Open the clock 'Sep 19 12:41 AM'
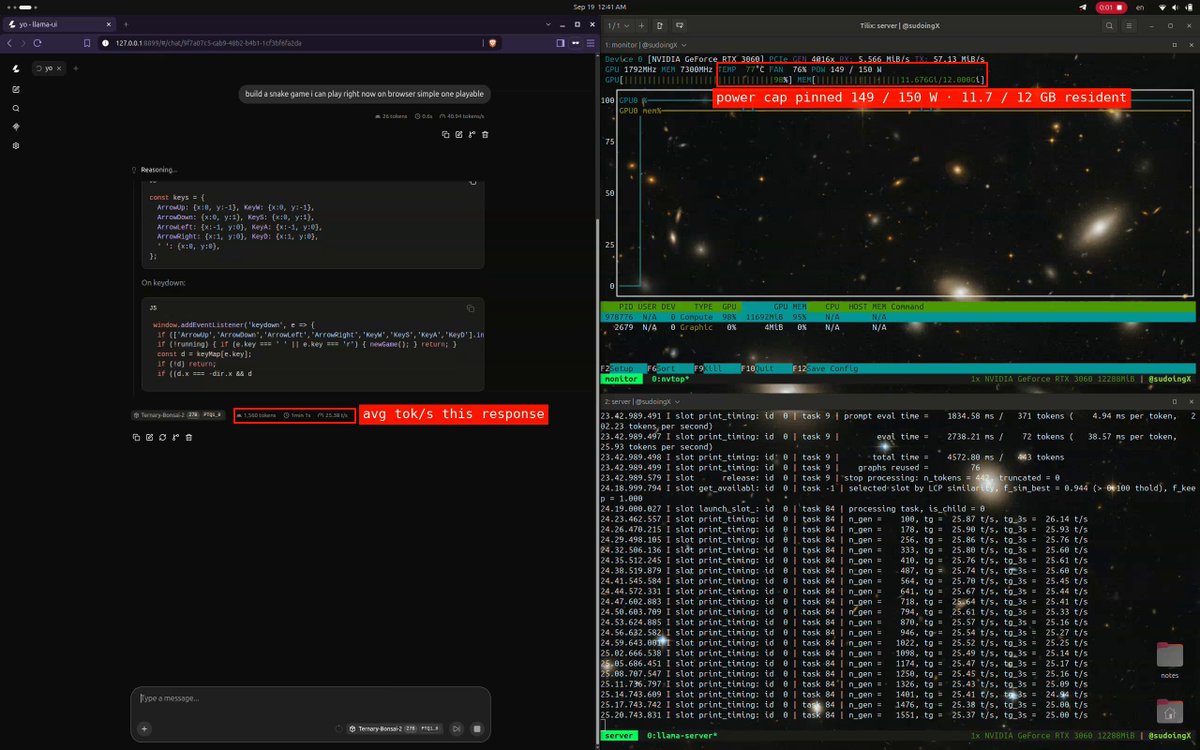 tap(599, 7)
